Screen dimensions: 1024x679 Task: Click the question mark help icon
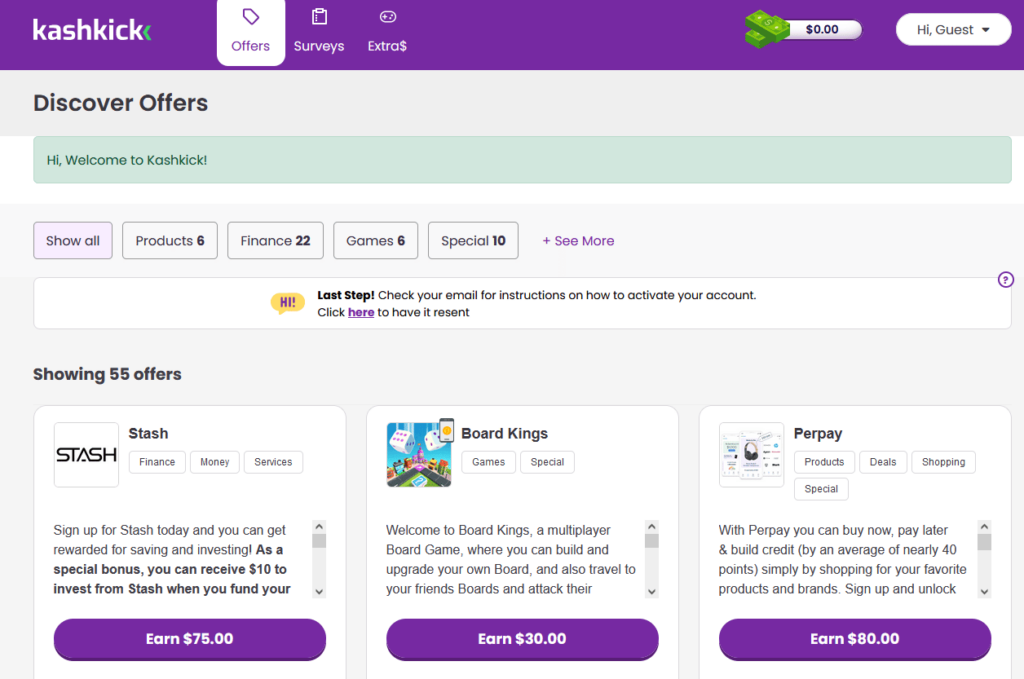click(1006, 279)
